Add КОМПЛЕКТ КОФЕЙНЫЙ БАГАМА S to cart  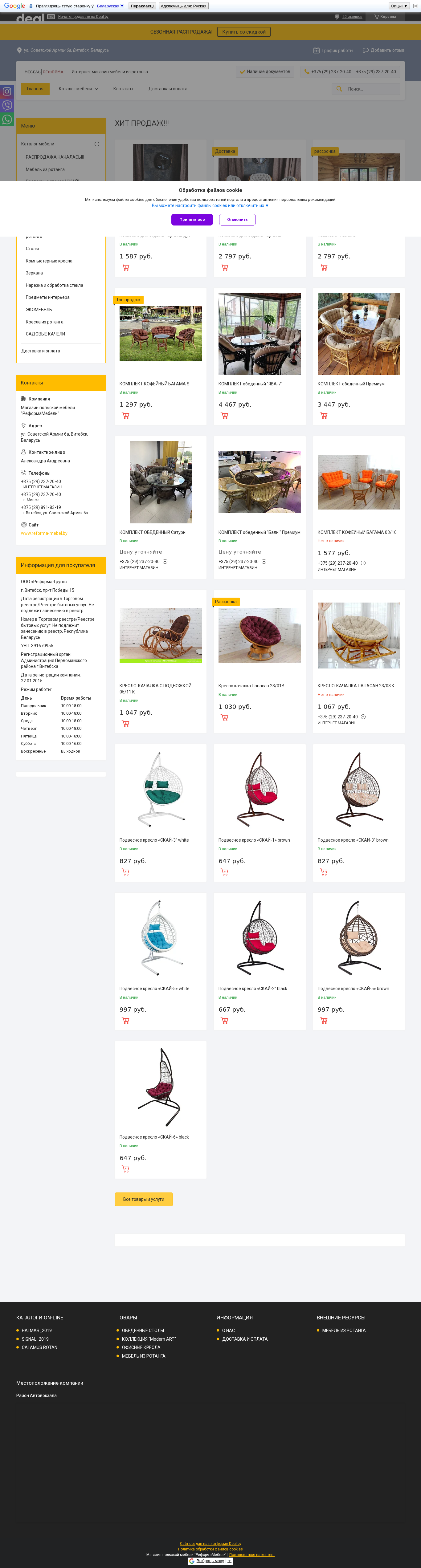click(x=125, y=415)
